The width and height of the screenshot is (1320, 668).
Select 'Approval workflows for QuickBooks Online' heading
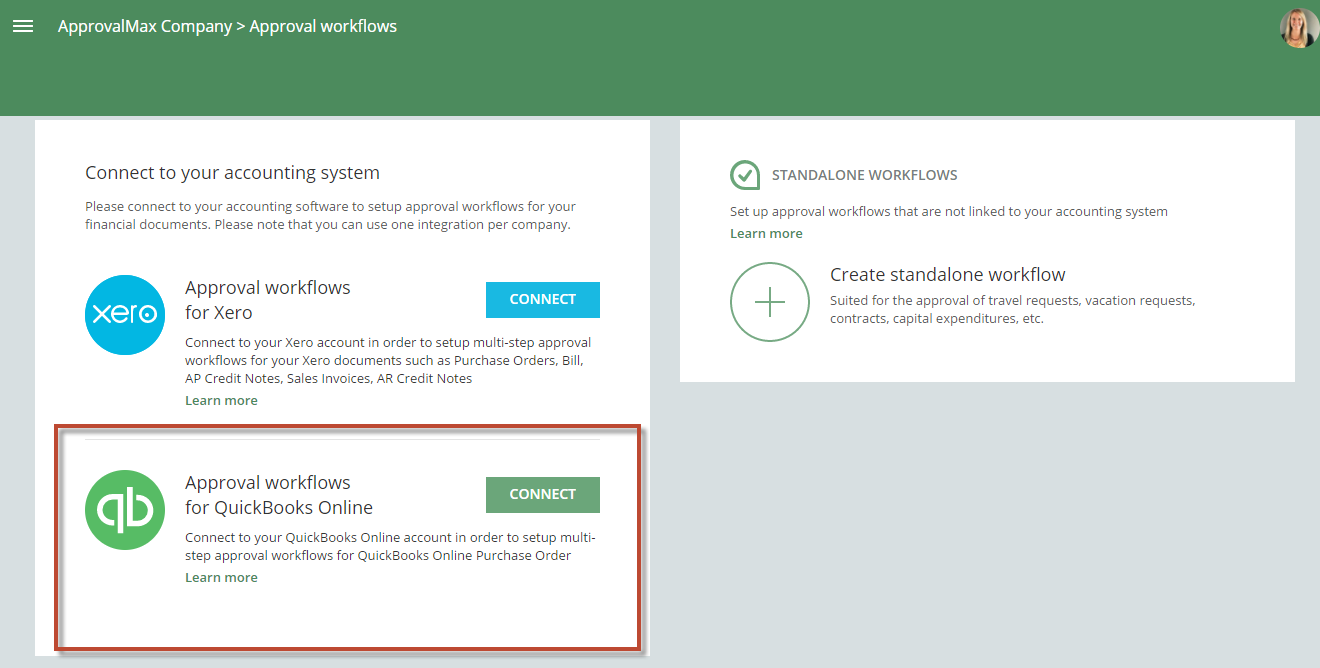click(279, 495)
